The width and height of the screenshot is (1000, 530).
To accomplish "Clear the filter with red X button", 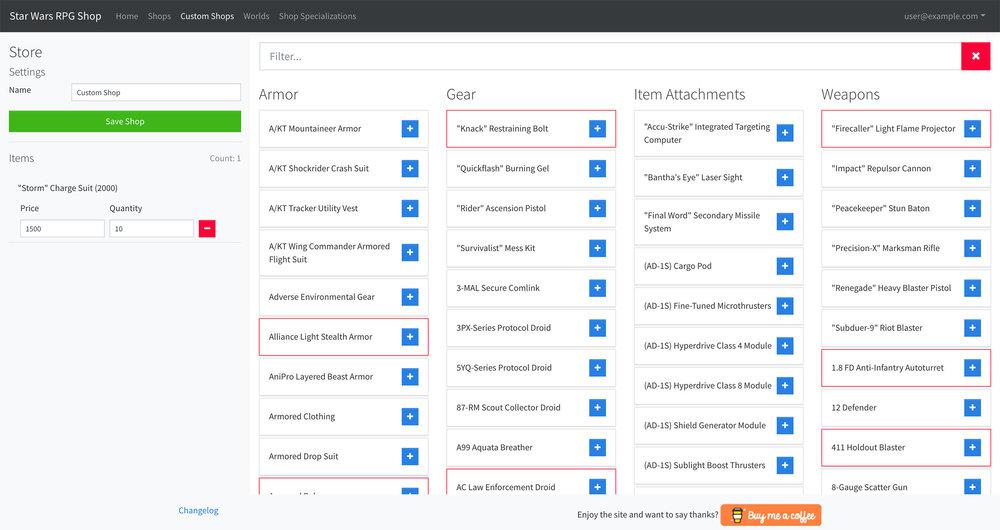I will (975, 57).
